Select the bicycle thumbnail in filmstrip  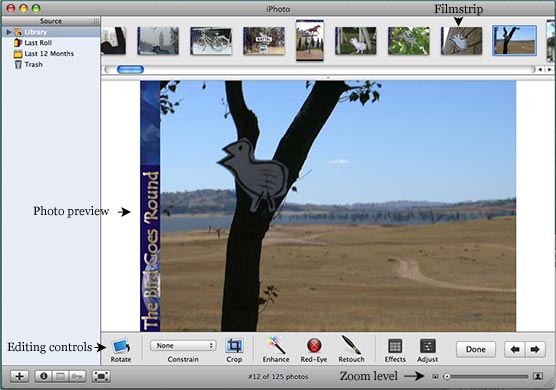pos(211,41)
